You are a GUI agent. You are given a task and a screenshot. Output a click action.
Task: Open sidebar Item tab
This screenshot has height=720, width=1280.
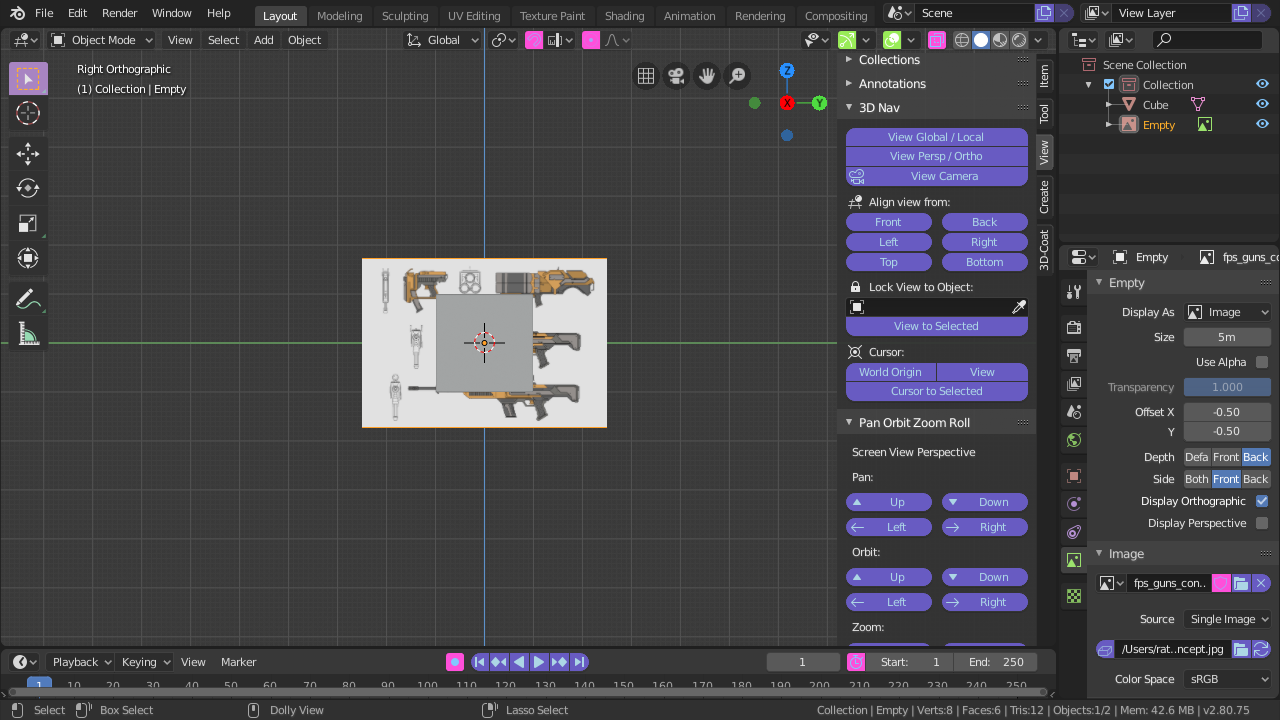(1044, 76)
